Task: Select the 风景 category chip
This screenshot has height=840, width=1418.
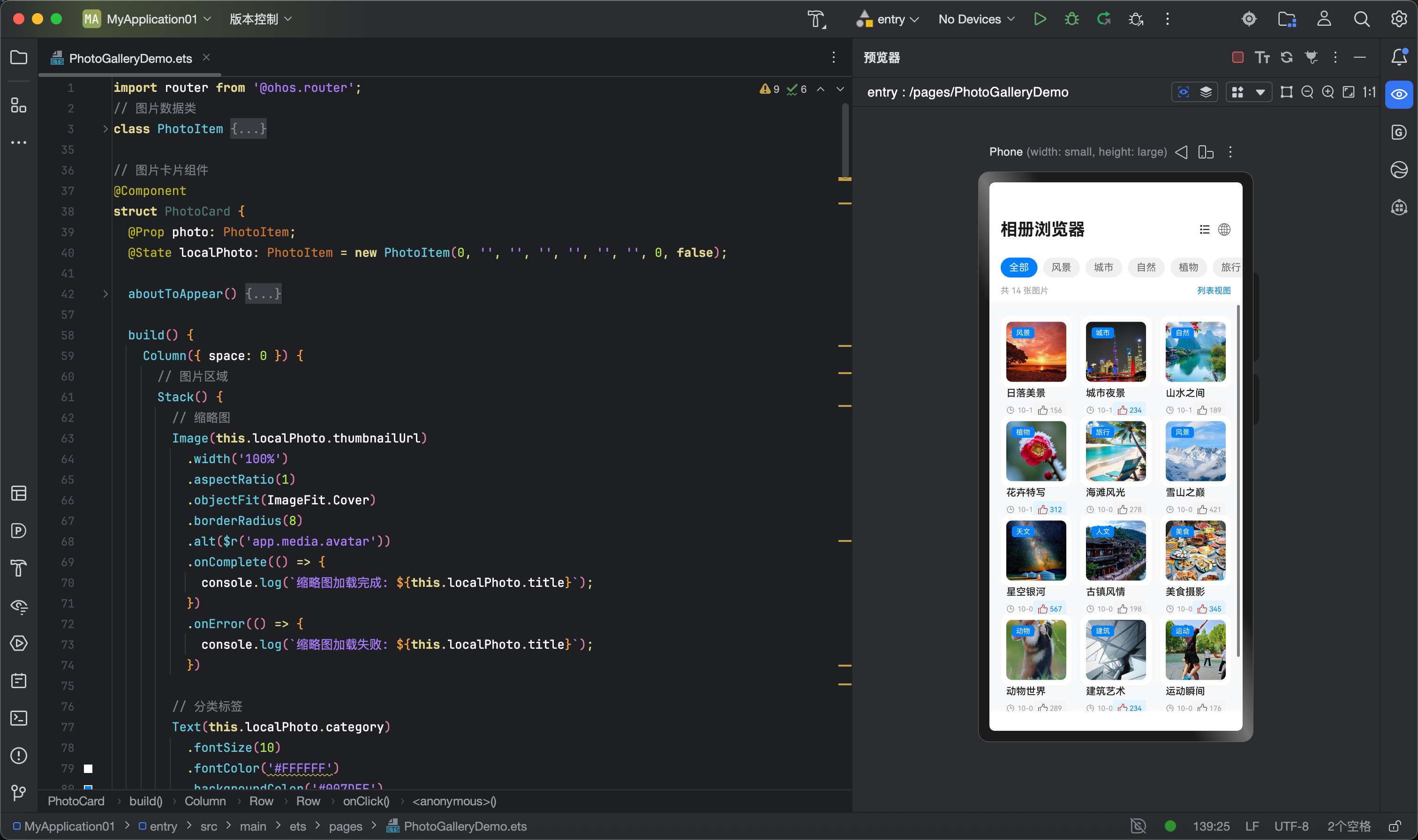Action: [x=1060, y=267]
